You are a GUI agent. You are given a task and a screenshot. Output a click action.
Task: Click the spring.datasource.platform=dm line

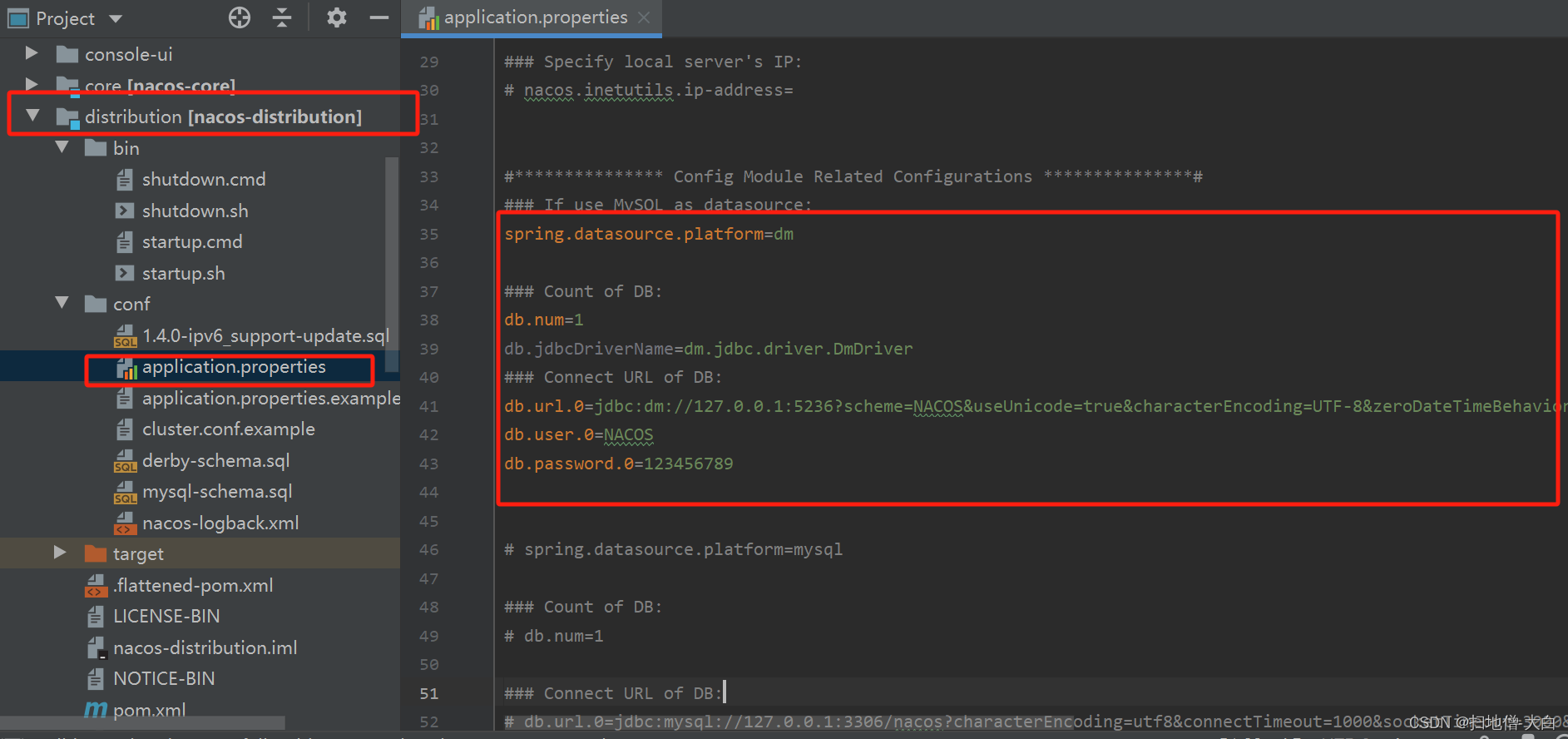[649, 234]
